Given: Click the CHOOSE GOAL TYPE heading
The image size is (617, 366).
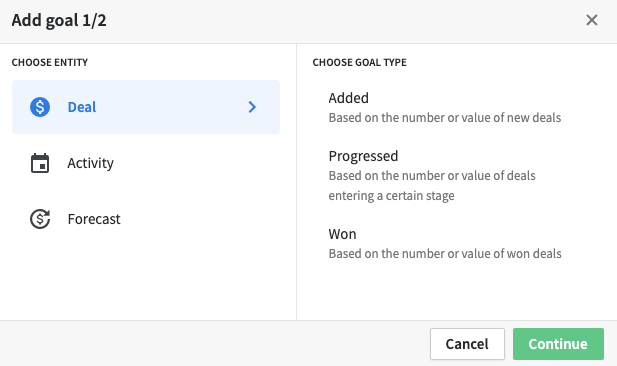Looking at the screenshot, I should pos(360,63).
